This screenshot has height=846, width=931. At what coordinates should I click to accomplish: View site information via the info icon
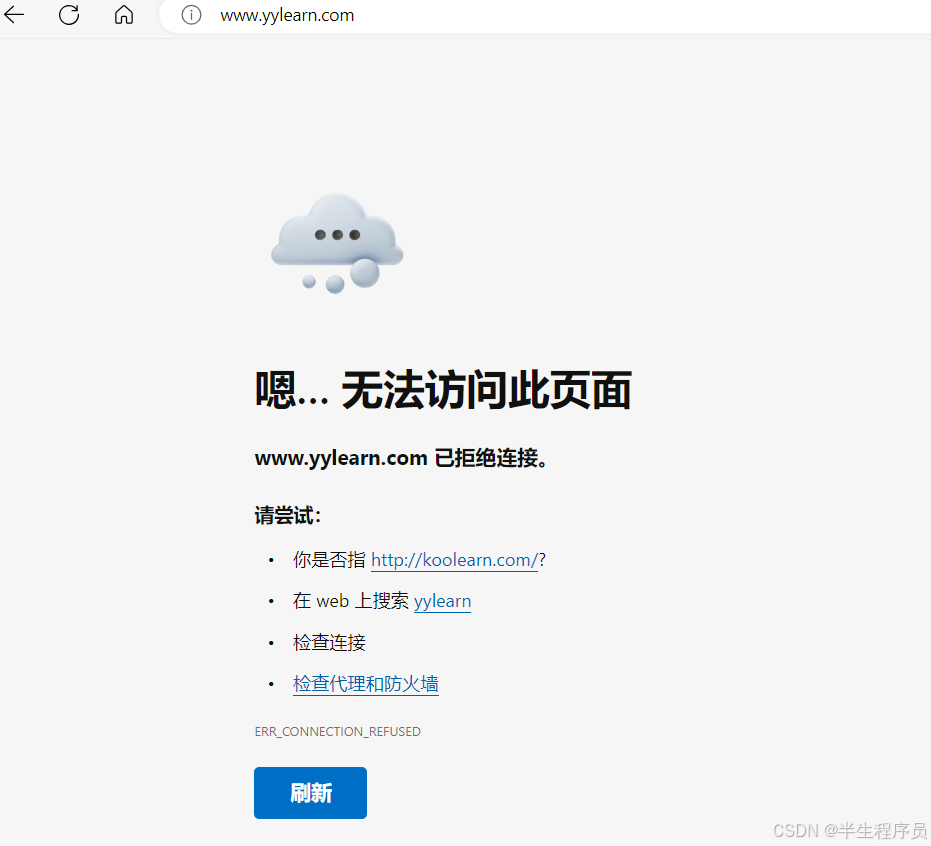pyautogui.click(x=191, y=15)
